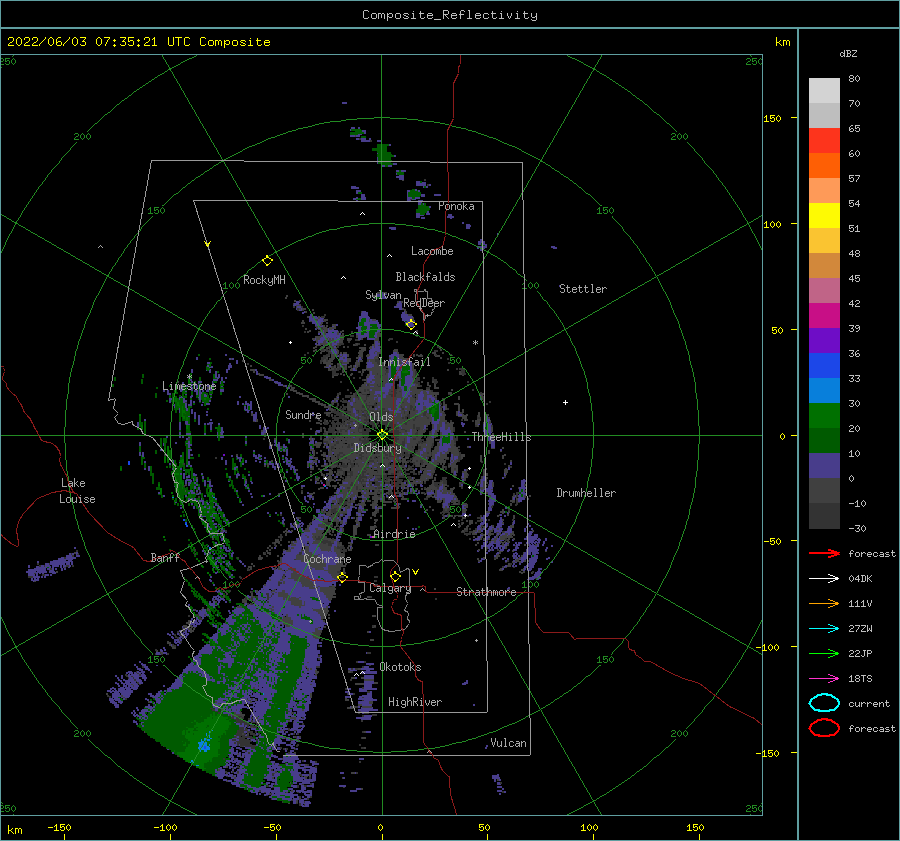Screen dimensions: 900x841
Task: Click the red forecast arrow legend icon
Action: [x=824, y=553]
